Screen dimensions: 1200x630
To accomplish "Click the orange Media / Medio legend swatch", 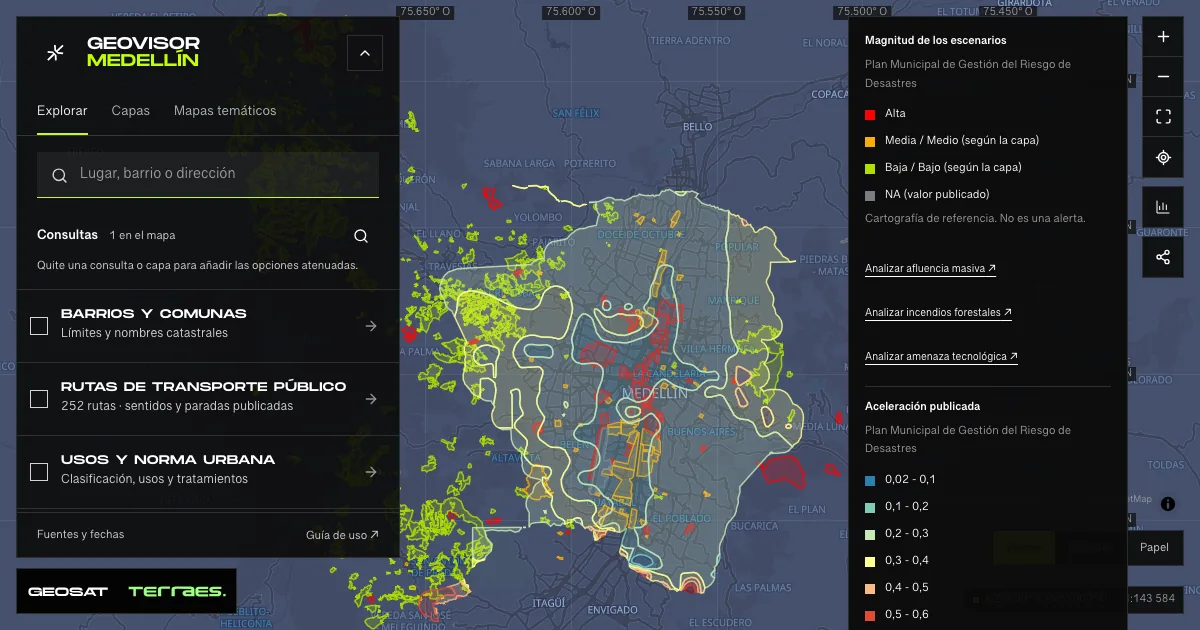I will (x=870, y=141).
